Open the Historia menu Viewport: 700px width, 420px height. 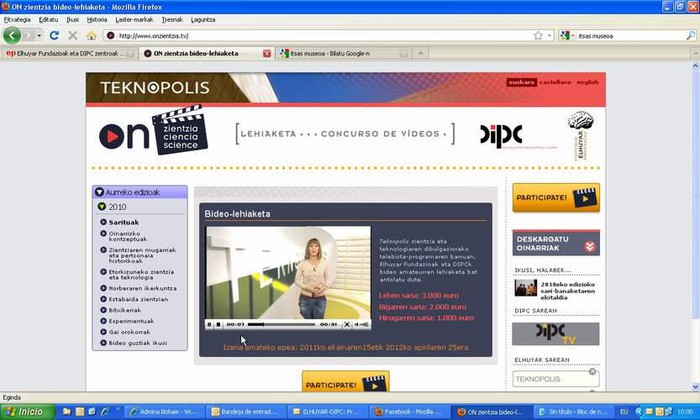97,20
